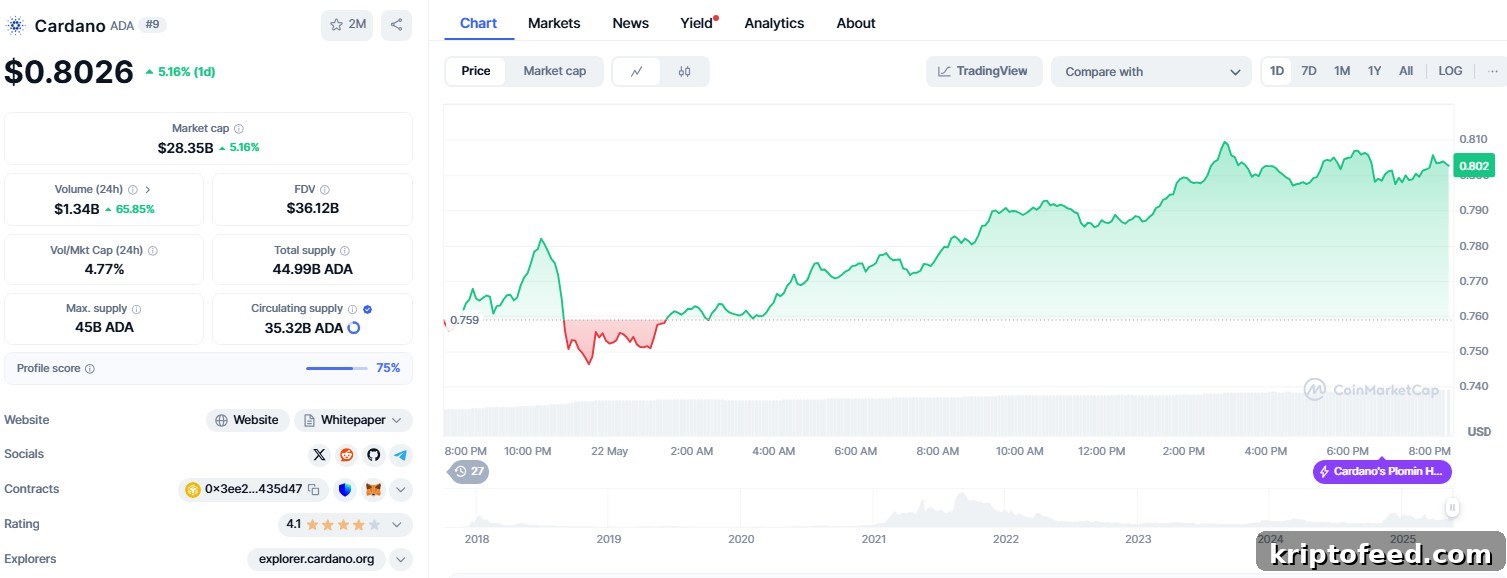
Task: Open Cardano's Reddit social link
Action: (346, 455)
